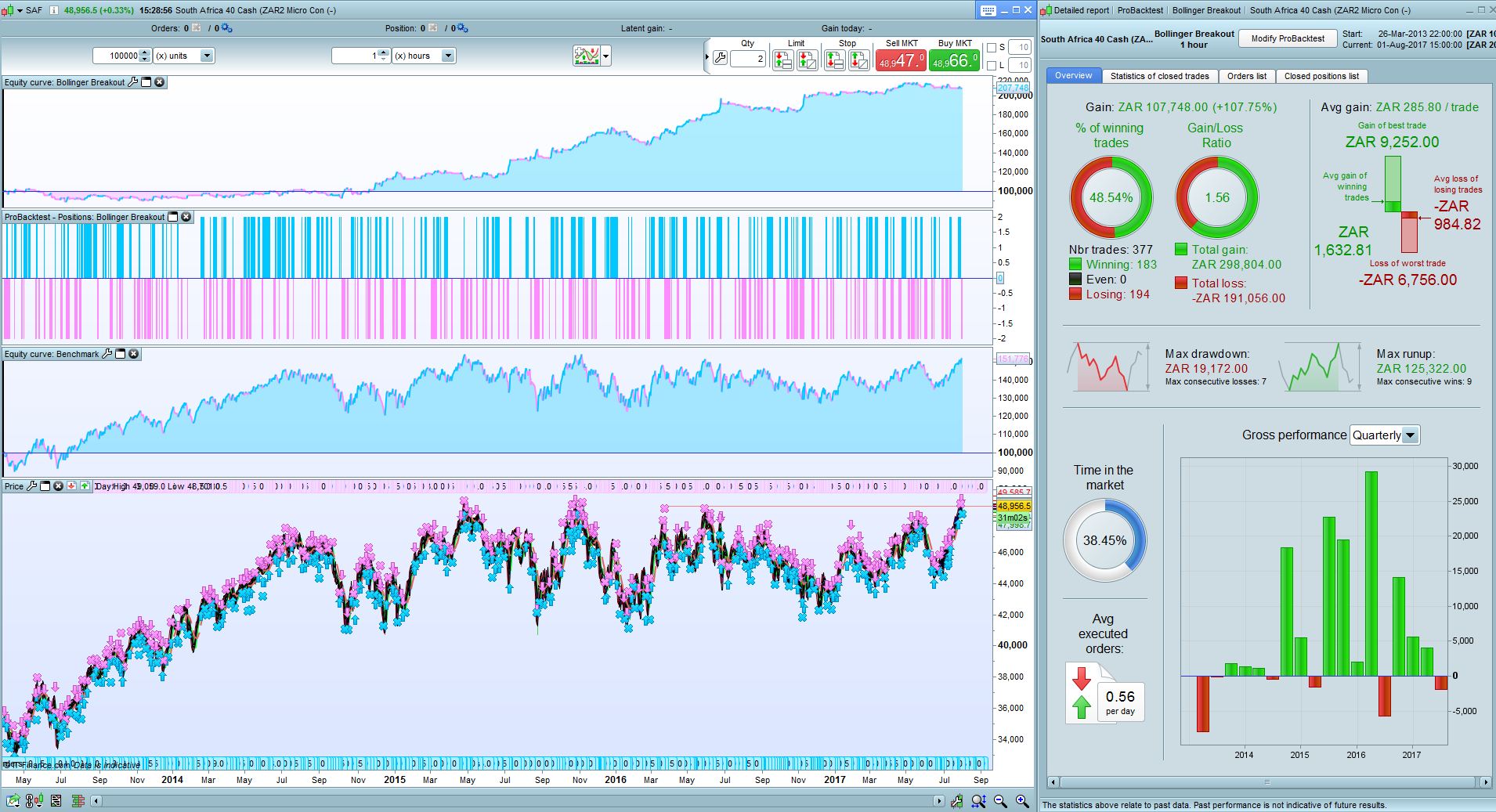Switch to Statistics of closed trades tab

pos(1159,76)
